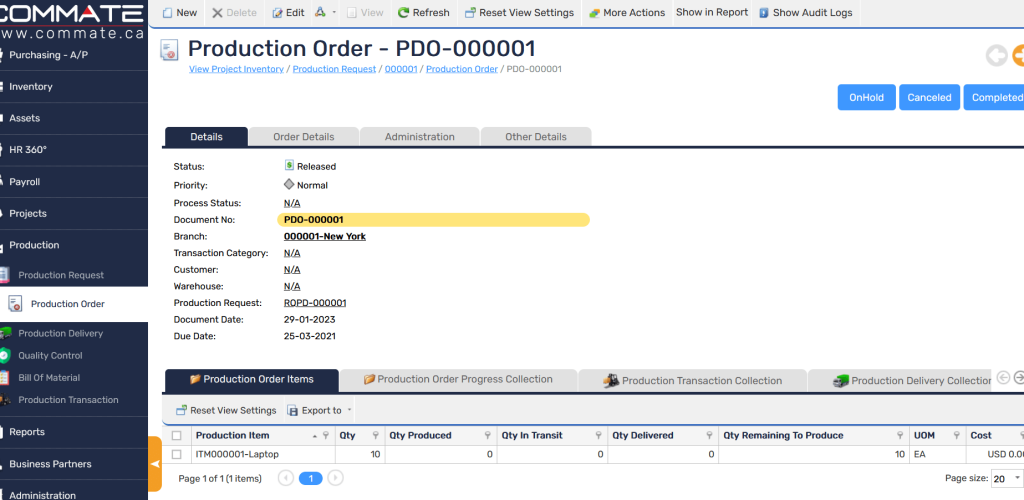Image resolution: width=1024 pixels, height=500 pixels.
Task: Set order status to OnHold
Action: tap(867, 97)
